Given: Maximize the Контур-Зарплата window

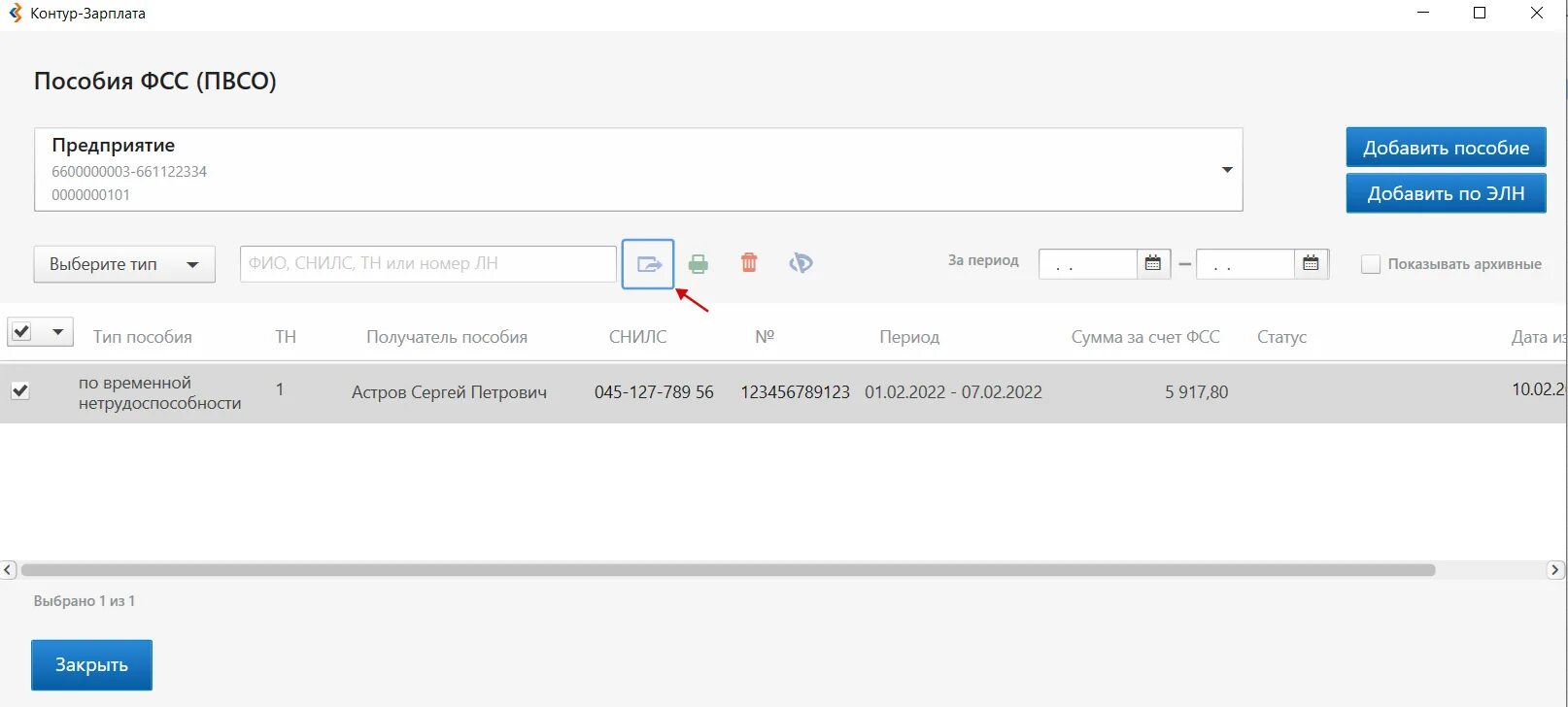Looking at the screenshot, I should tap(1480, 14).
